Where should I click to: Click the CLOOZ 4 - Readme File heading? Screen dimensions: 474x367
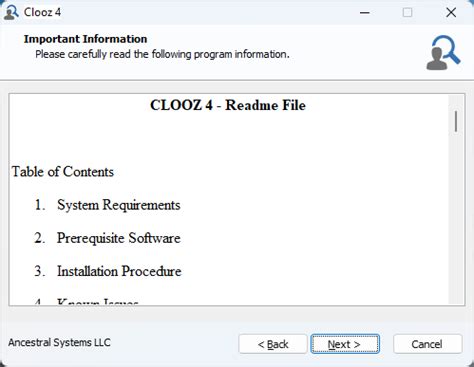(x=228, y=105)
